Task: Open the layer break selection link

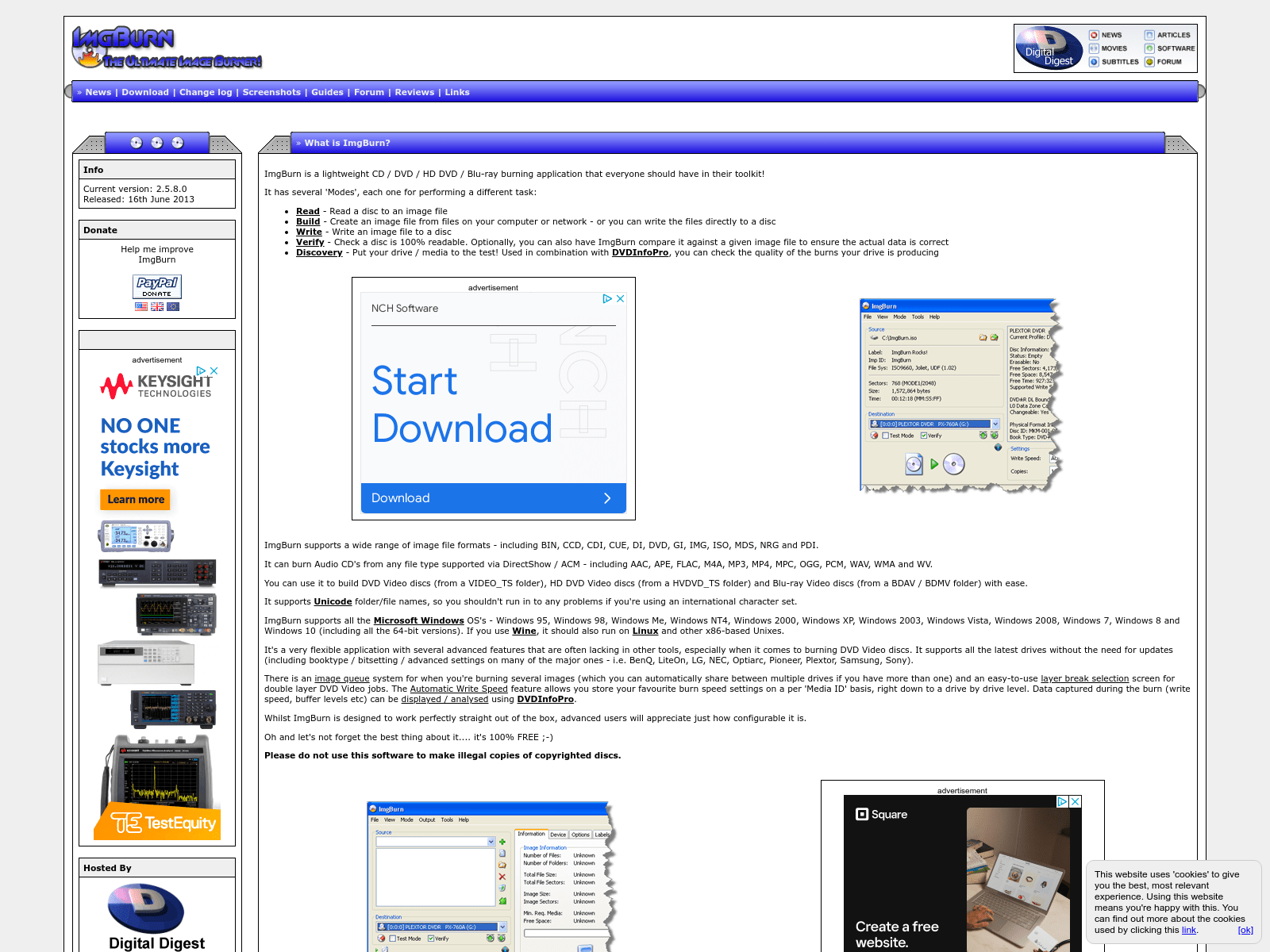Action: pos(1085,678)
